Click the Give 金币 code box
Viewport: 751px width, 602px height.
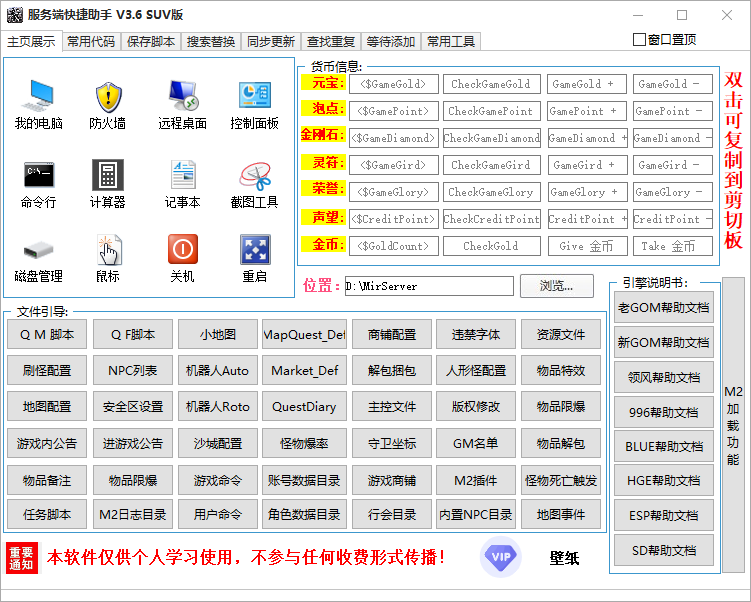[x=587, y=246]
